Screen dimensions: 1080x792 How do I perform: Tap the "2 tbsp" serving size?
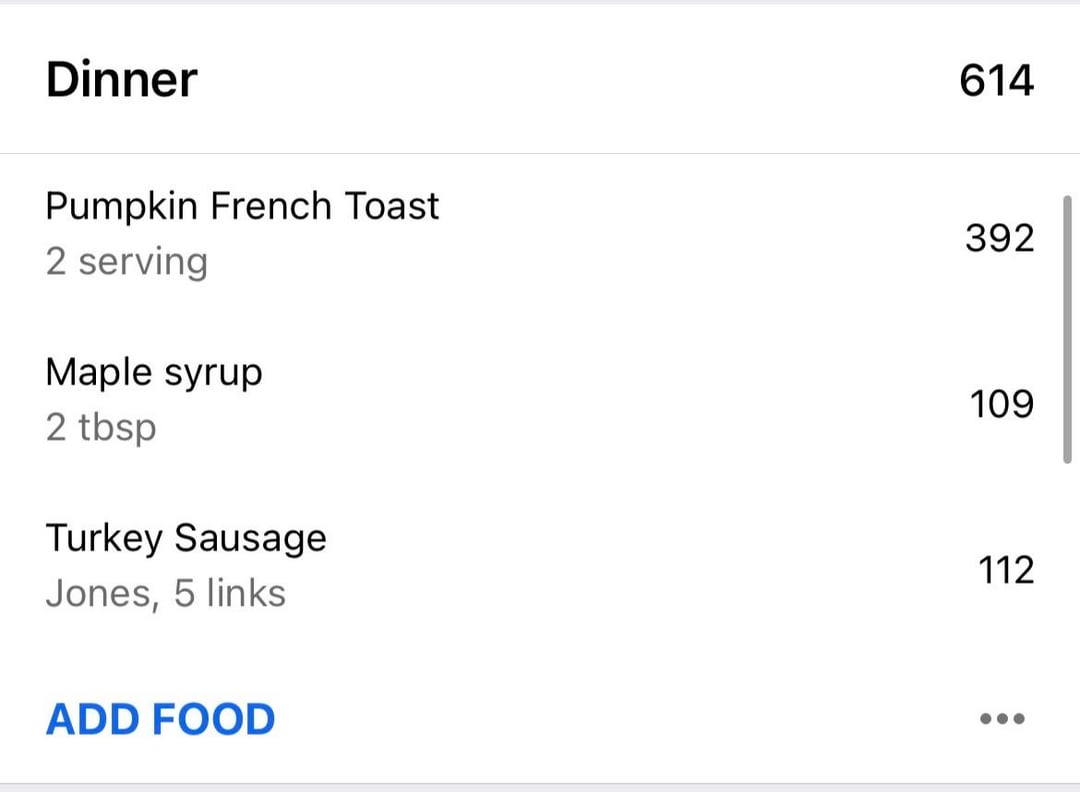tap(101, 428)
